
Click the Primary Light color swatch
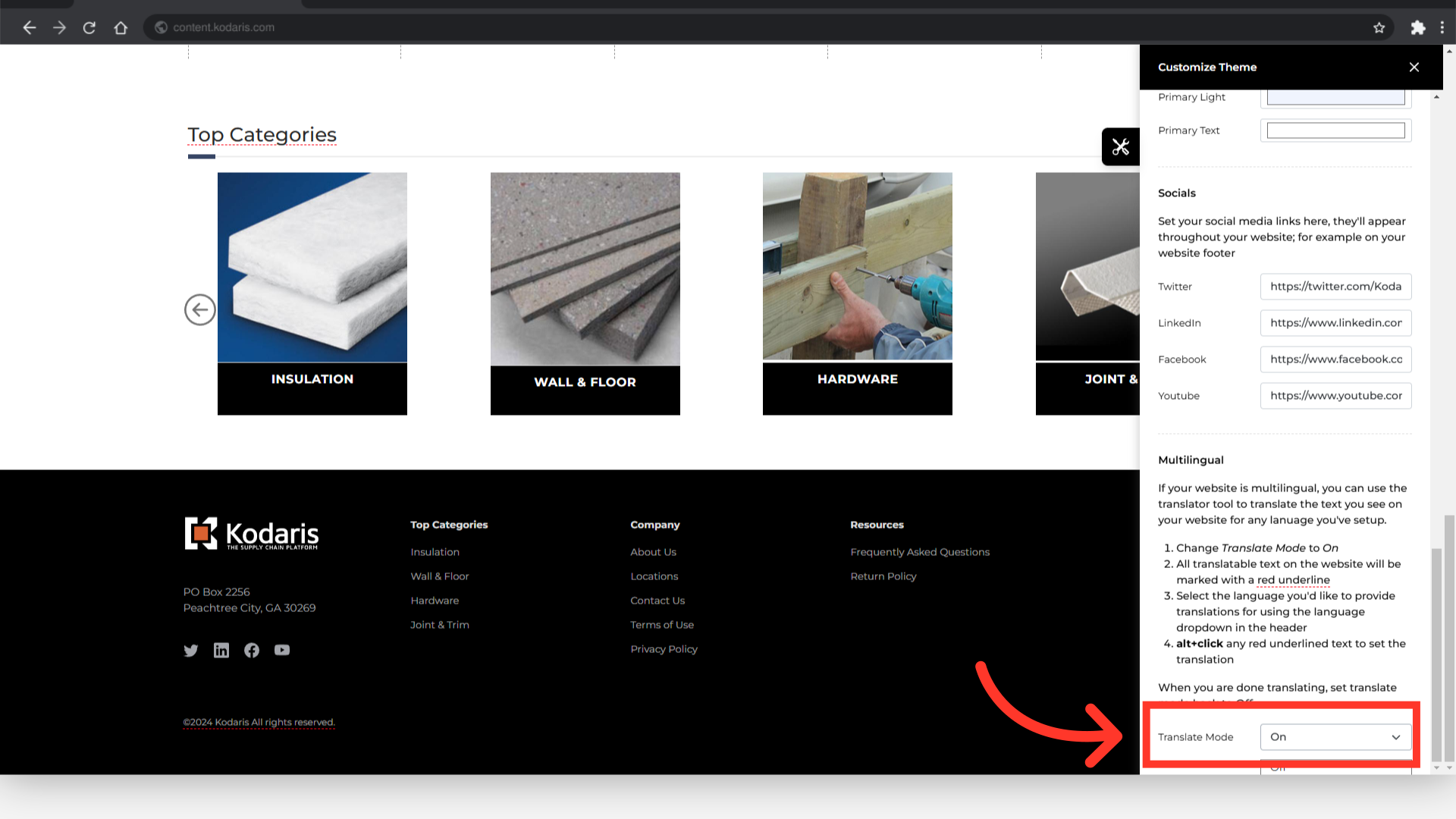pyautogui.click(x=1335, y=97)
